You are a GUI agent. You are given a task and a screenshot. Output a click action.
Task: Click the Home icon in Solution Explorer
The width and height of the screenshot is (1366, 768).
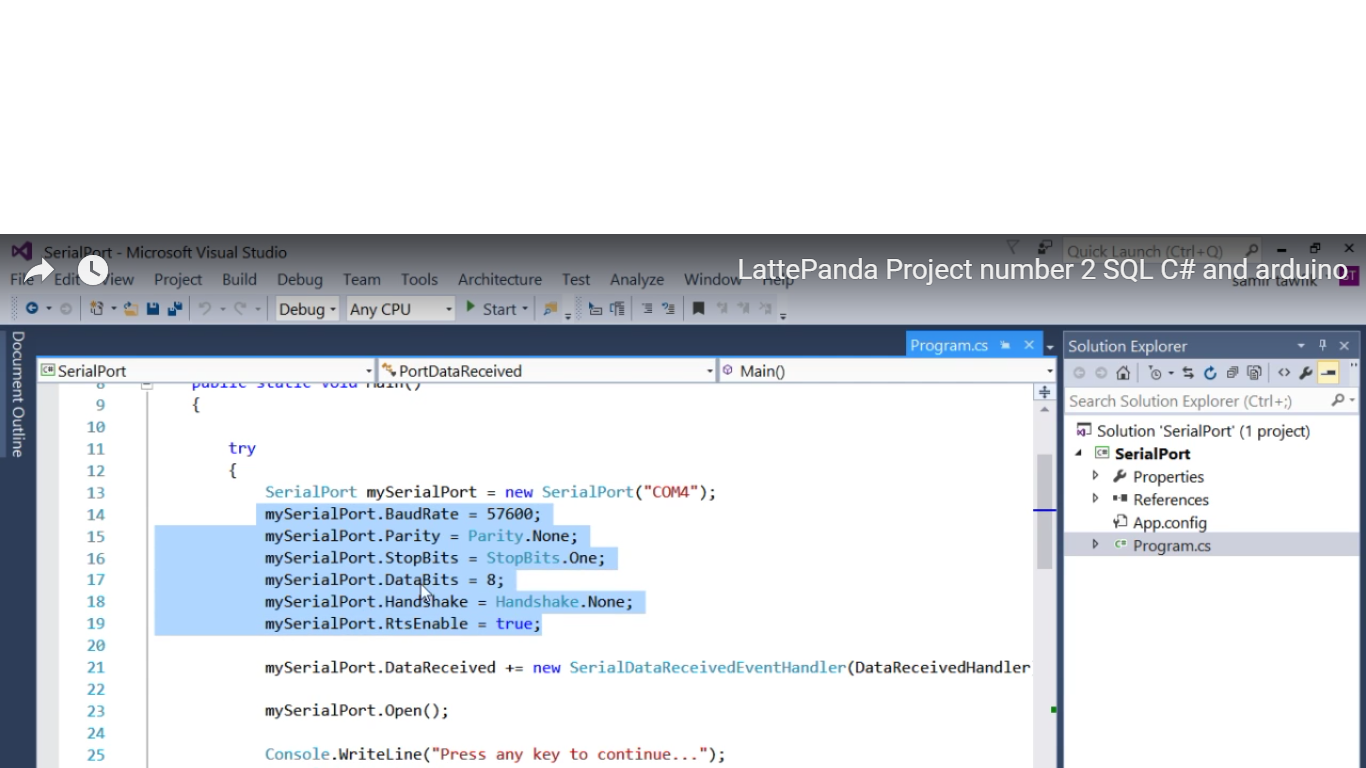click(x=1123, y=372)
